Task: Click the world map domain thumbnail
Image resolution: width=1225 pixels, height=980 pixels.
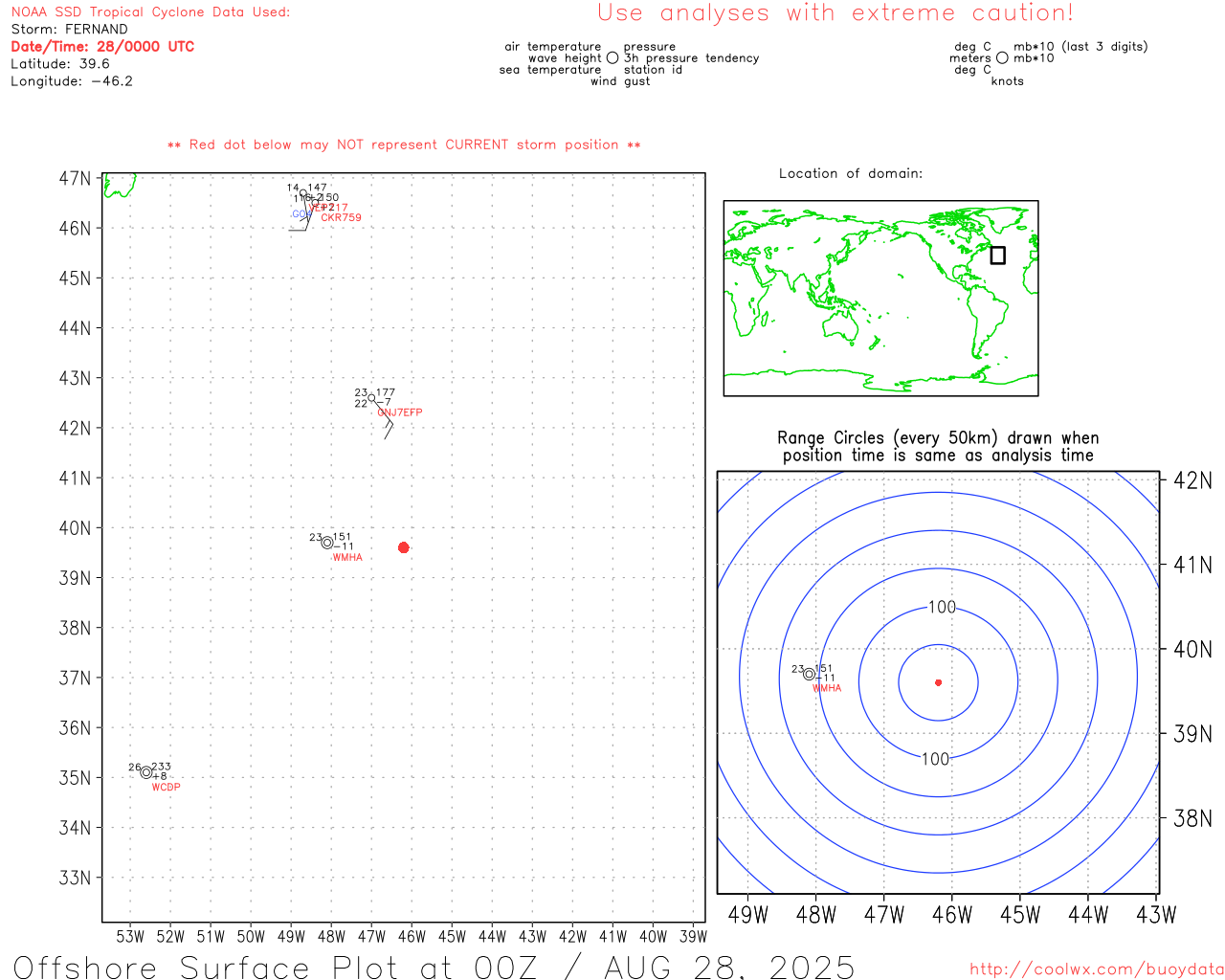Action: 880,299
